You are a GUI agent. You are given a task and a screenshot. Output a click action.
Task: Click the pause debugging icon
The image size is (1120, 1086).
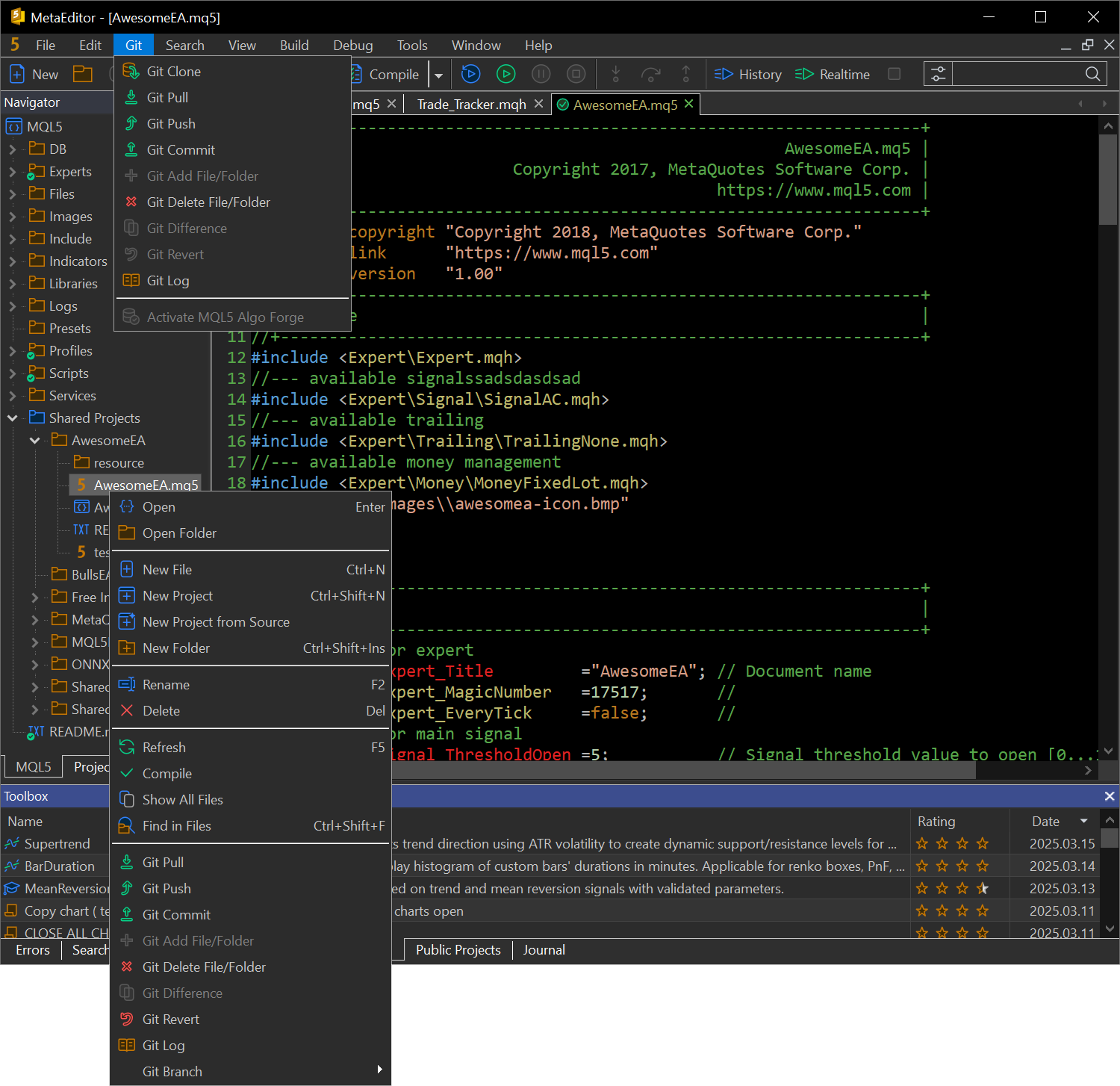click(x=541, y=74)
